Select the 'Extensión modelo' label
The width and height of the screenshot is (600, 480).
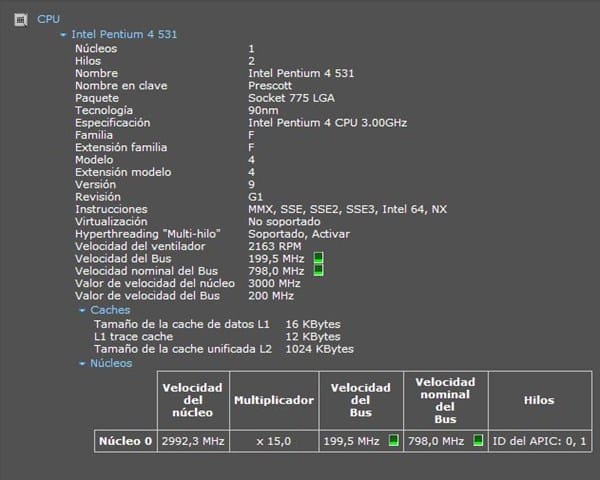pyautogui.click(x=123, y=172)
